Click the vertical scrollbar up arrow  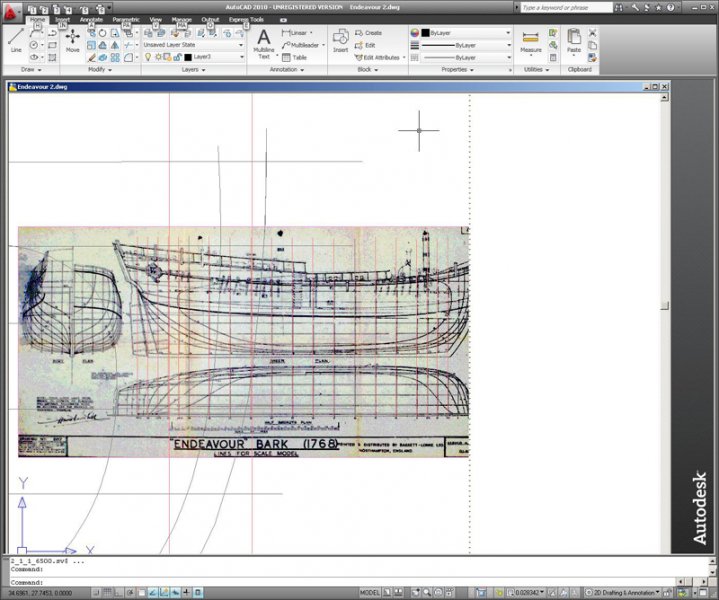coord(665,97)
